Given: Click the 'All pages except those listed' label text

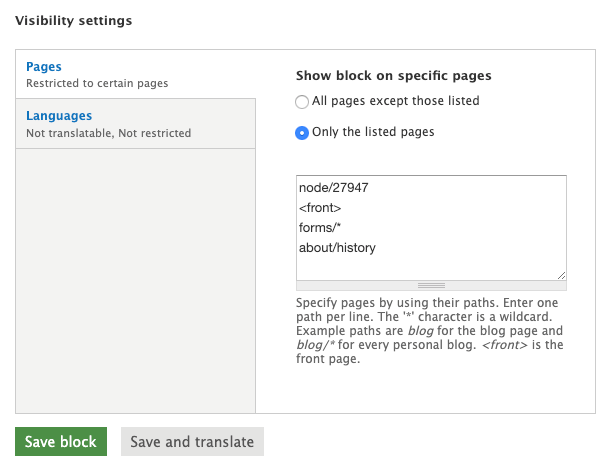Looking at the screenshot, I should click(x=396, y=101).
